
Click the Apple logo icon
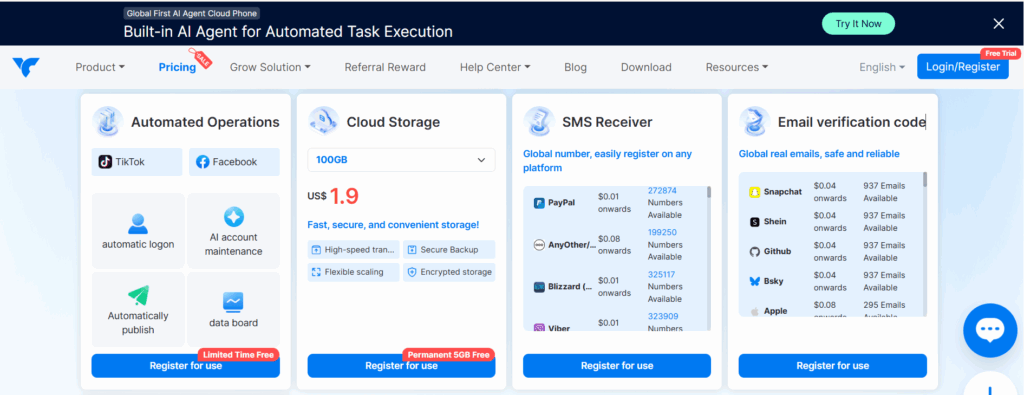click(755, 311)
